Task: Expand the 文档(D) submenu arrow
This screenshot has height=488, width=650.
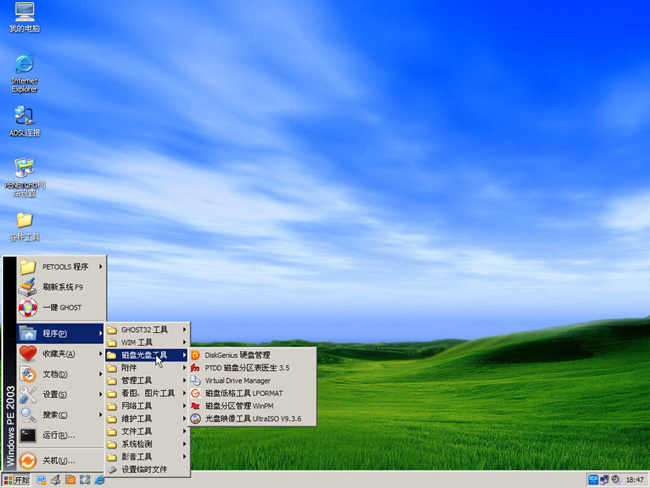Action: [100, 374]
